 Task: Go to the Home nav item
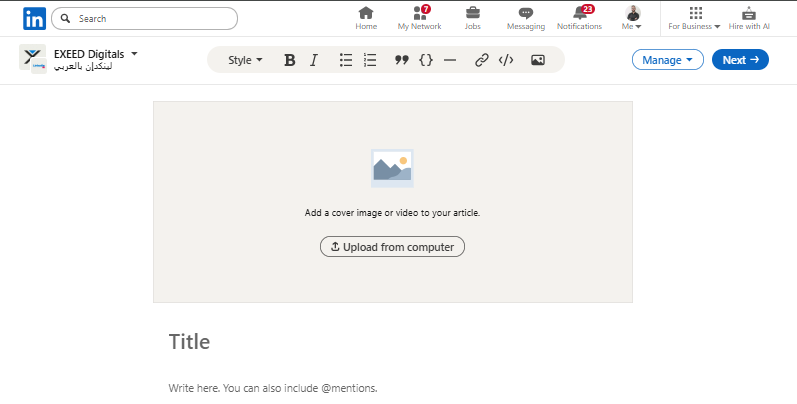[366, 18]
